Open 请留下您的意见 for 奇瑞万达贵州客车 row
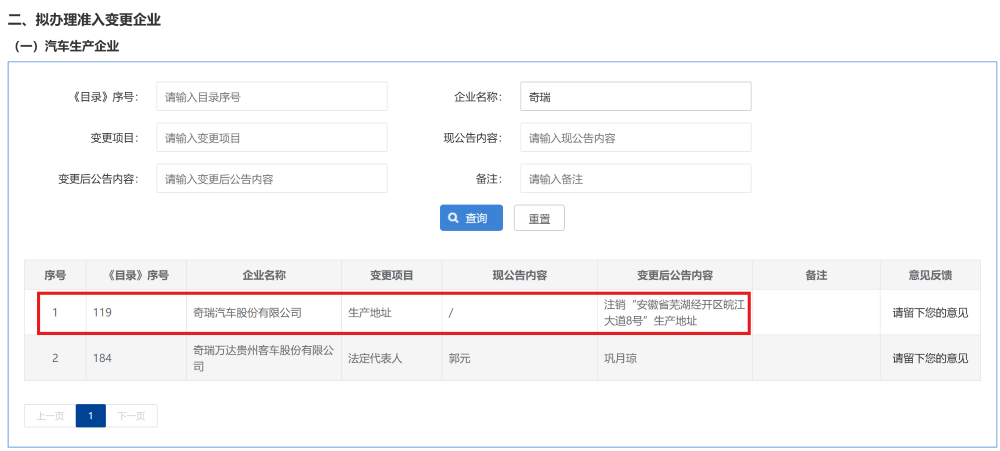The image size is (1000, 451). point(930,359)
